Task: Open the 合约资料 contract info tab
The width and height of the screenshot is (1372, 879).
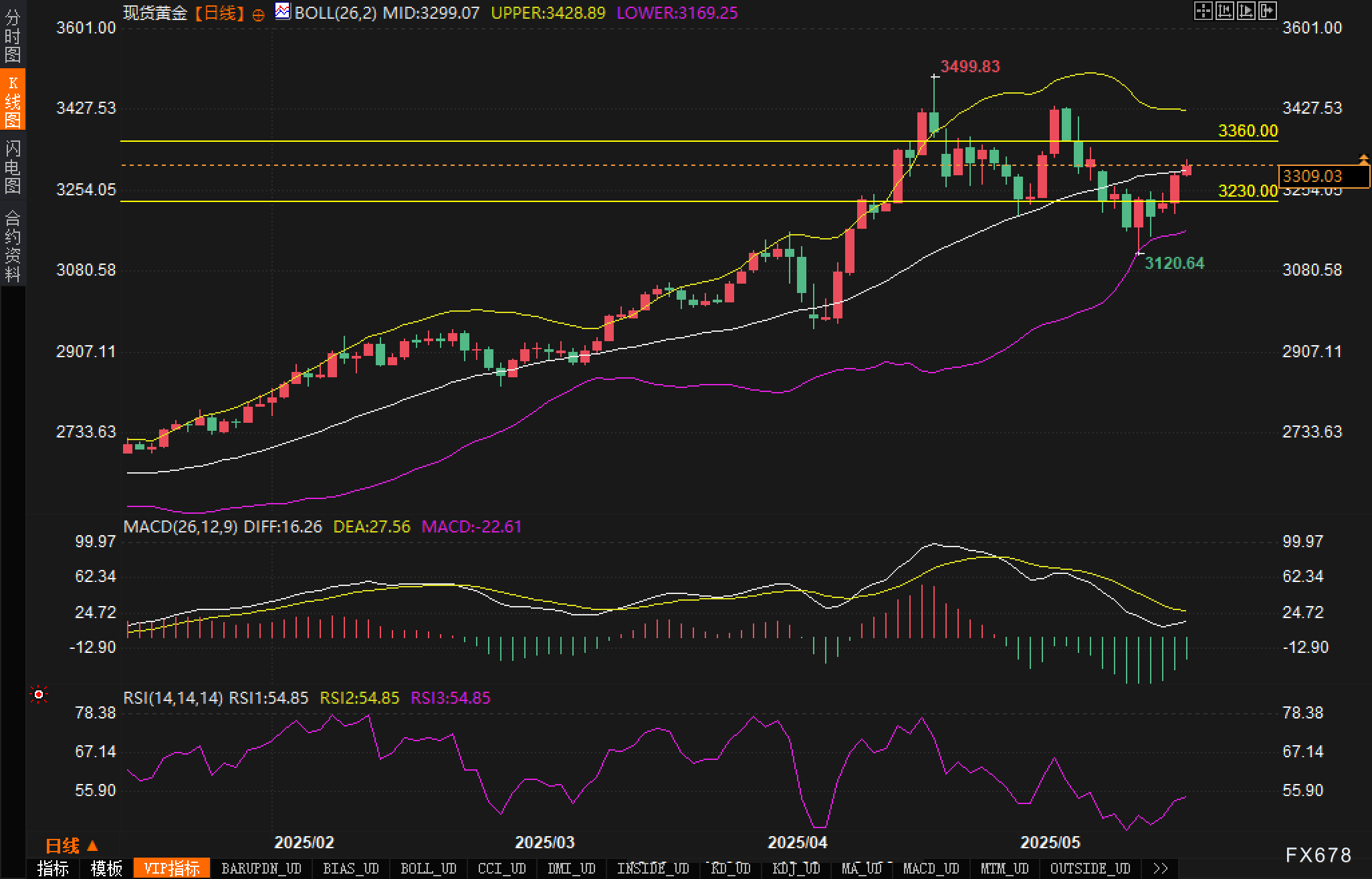Action: (x=13, y=246)
